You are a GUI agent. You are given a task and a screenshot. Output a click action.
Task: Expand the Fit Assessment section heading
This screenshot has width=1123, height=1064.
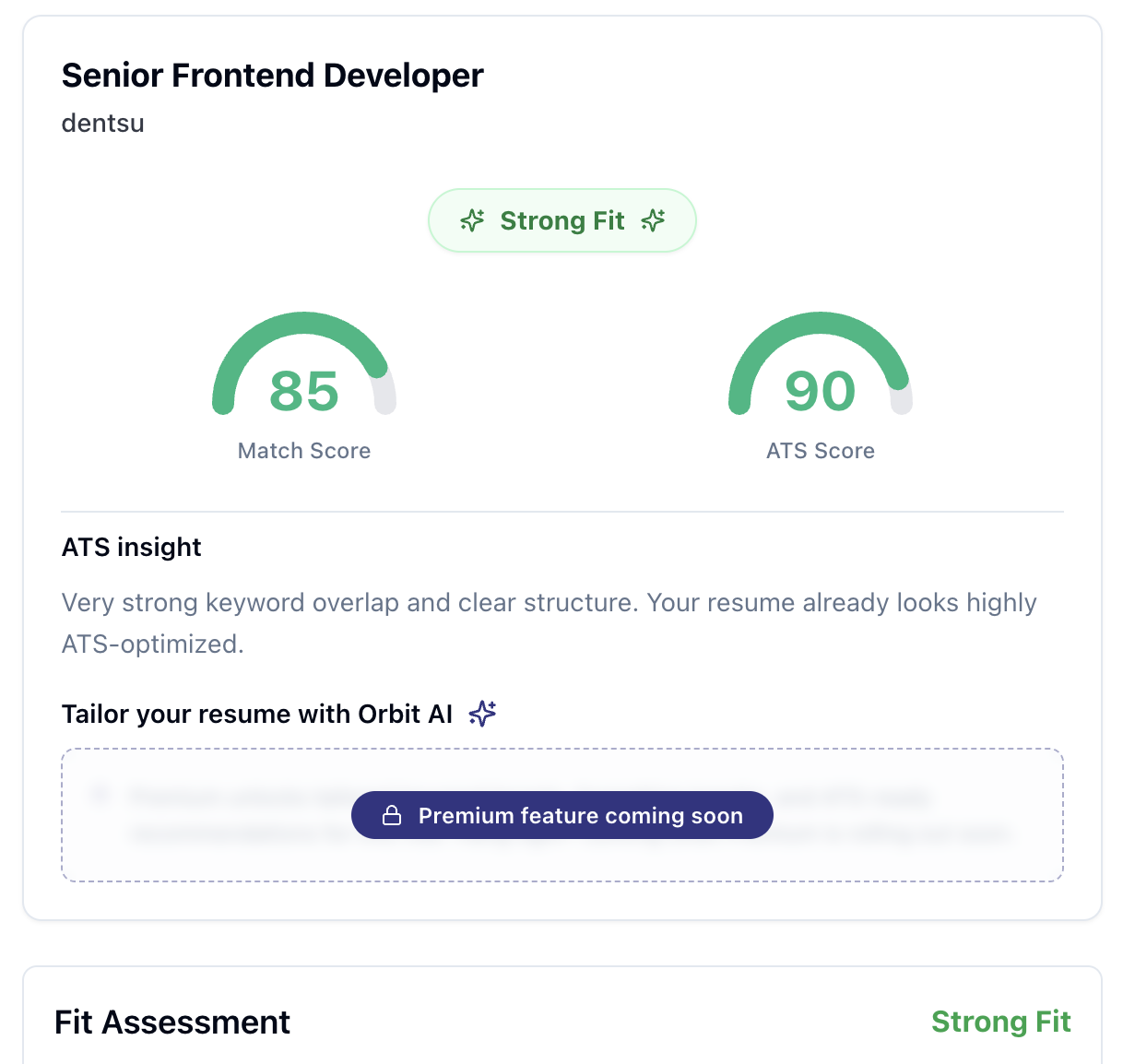172,1022
